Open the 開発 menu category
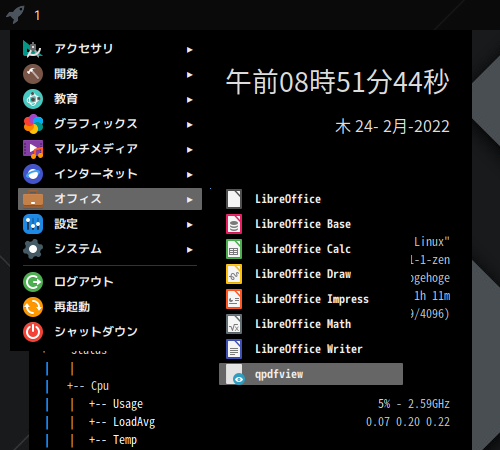This screenshot has width=500, height=450. pos(110,74)
